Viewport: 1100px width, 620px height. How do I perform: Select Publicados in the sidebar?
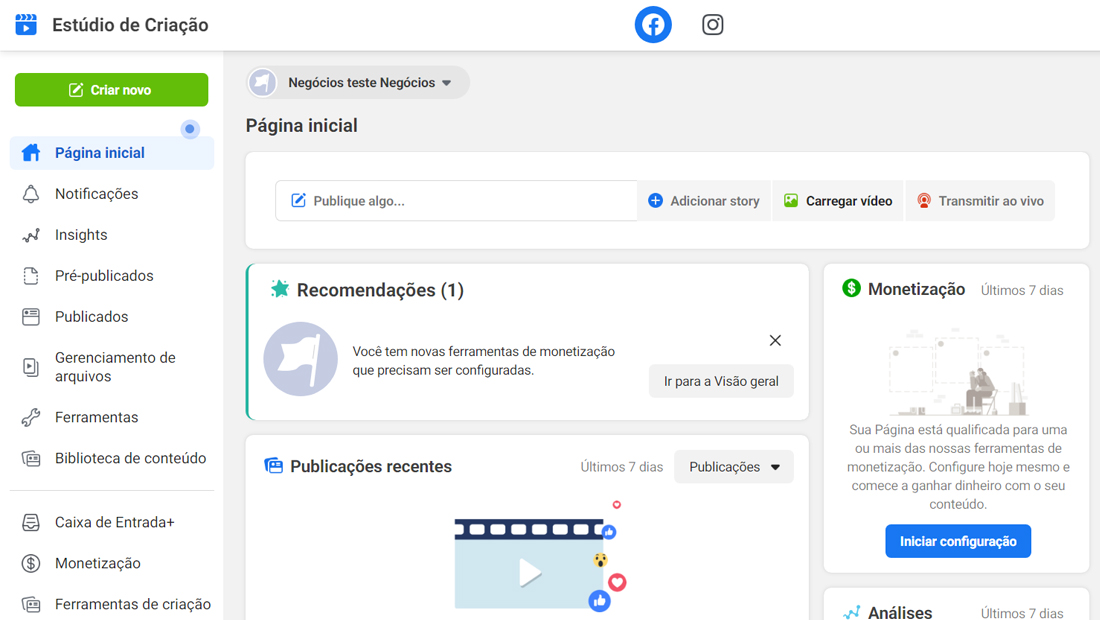click(x=112, y=317)
